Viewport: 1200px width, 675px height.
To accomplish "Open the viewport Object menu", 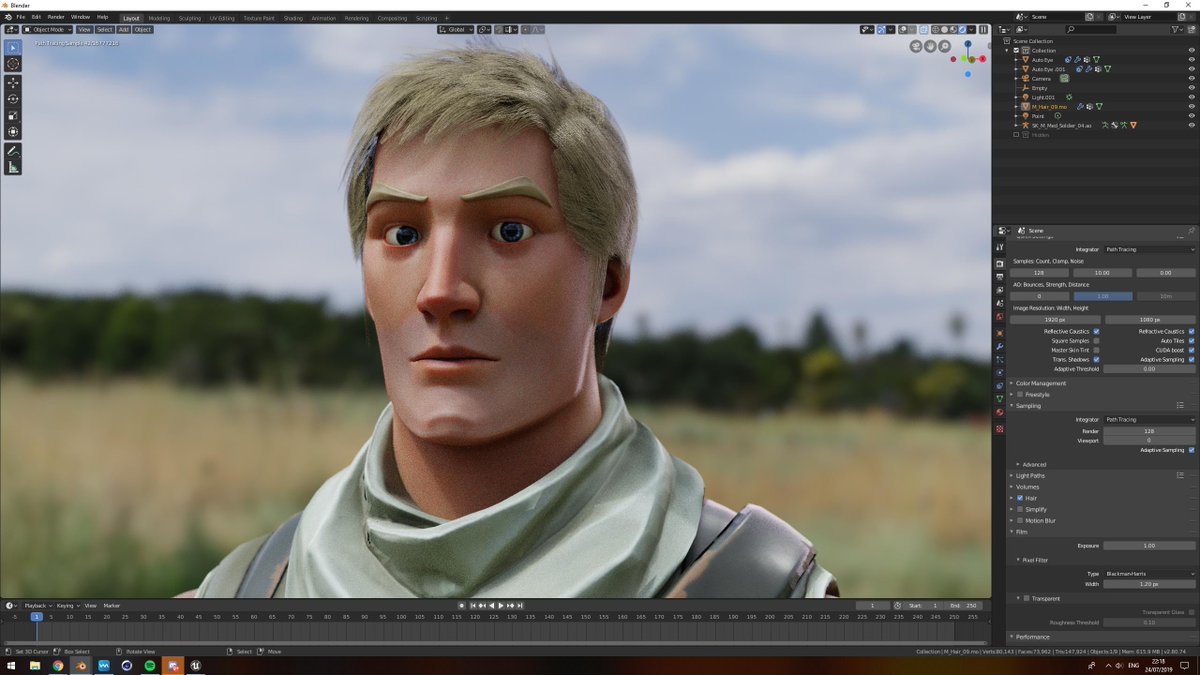I will [x=143, y=30].
